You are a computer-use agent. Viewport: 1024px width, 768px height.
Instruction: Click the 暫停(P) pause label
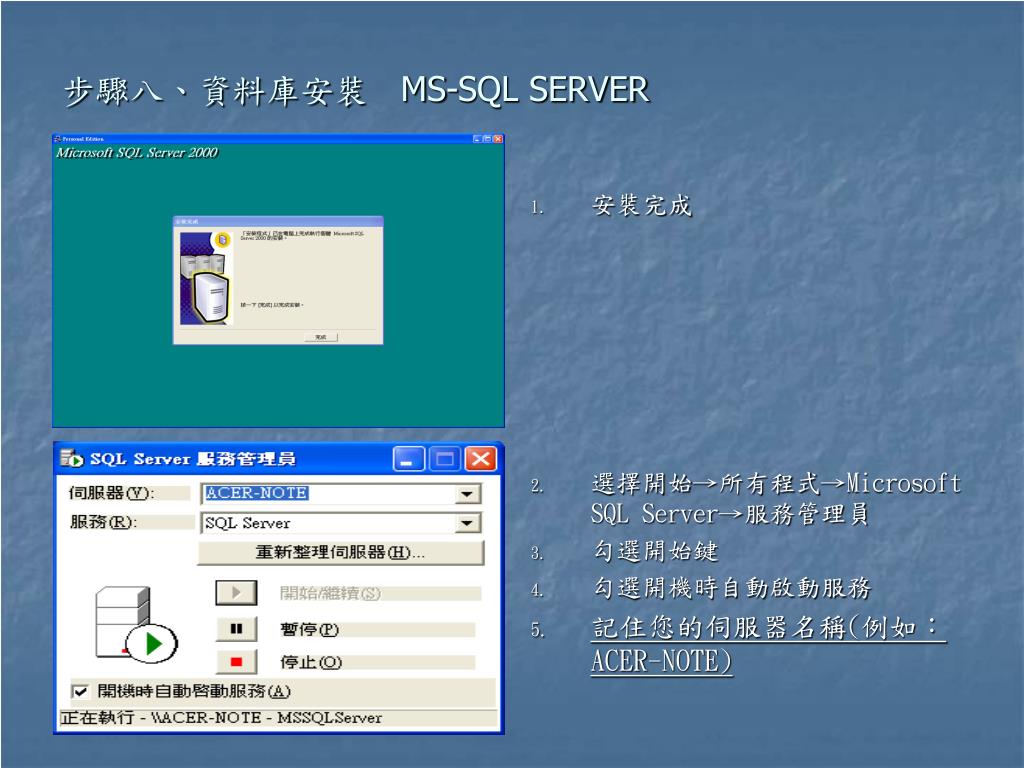(310, 630)
